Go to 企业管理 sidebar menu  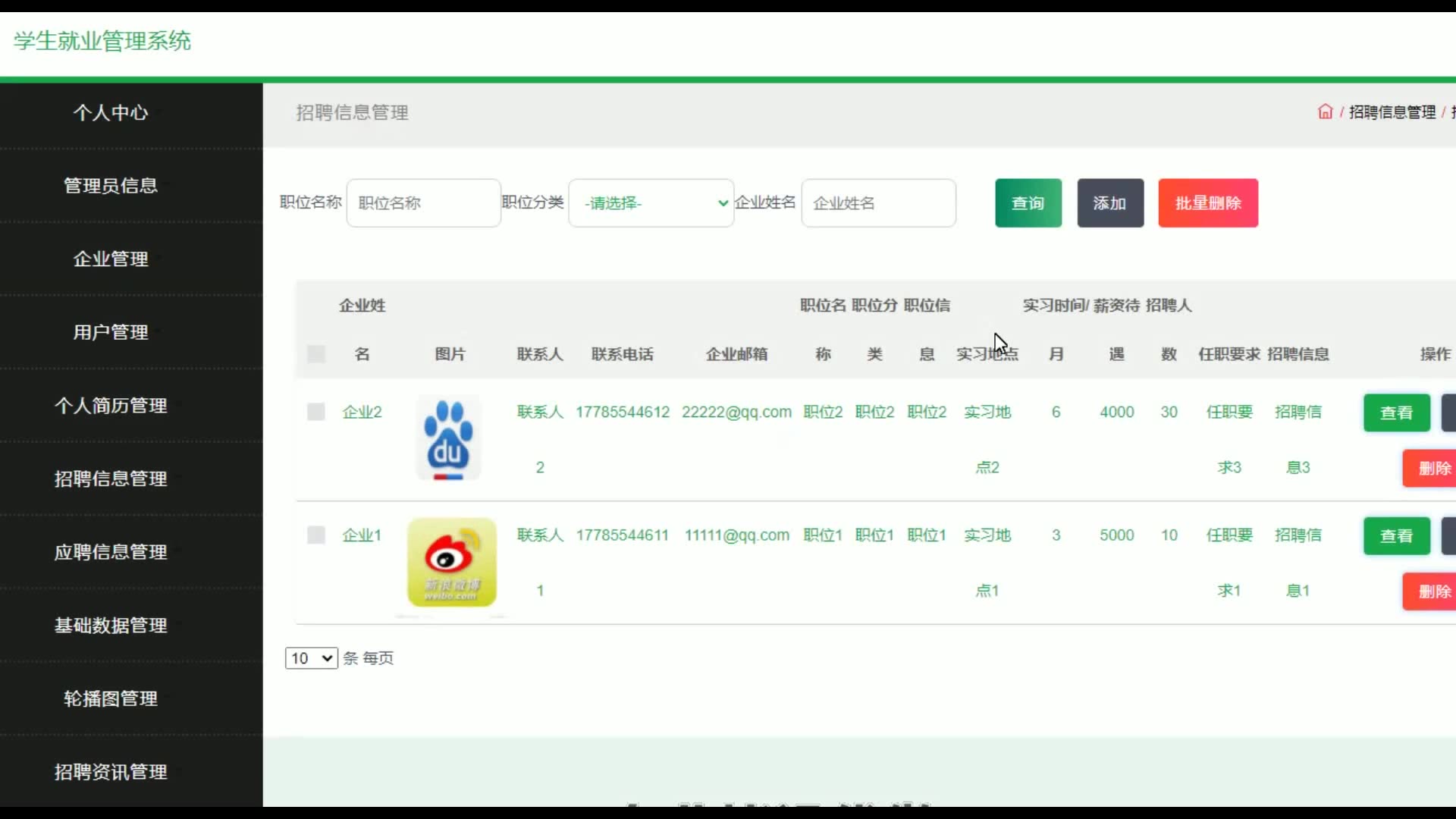pyautogui.click(x=111, y=259)
